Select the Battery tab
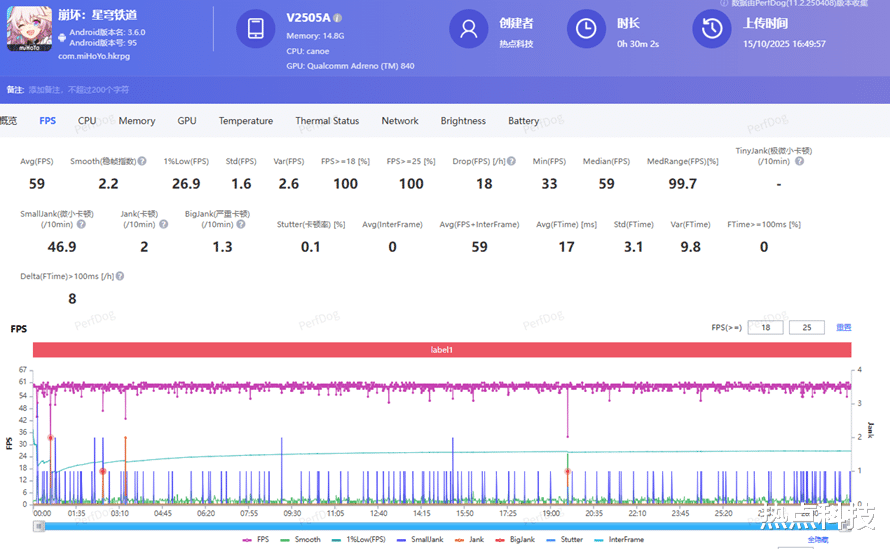The height and width of the screenshot is (549, 890). click(x=523, y=121)
